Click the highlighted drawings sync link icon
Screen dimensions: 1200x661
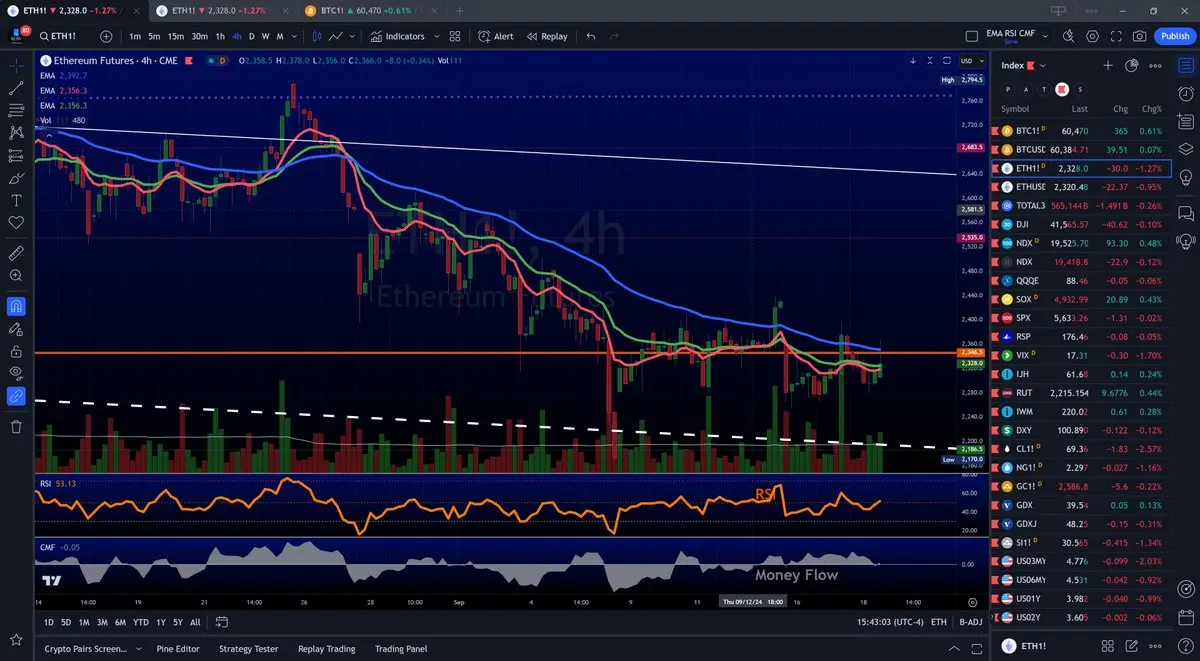click(x=16, y=396)
